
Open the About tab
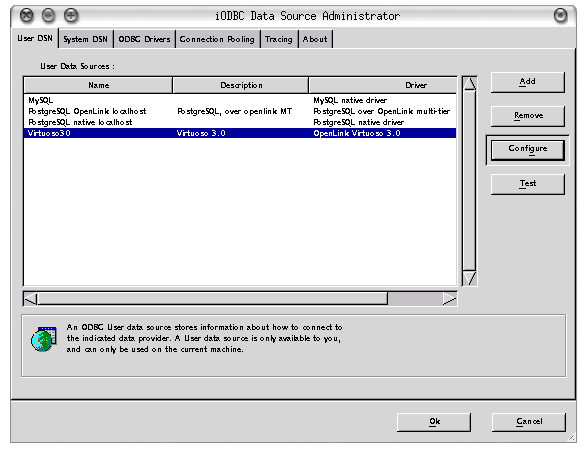(315, 39)
